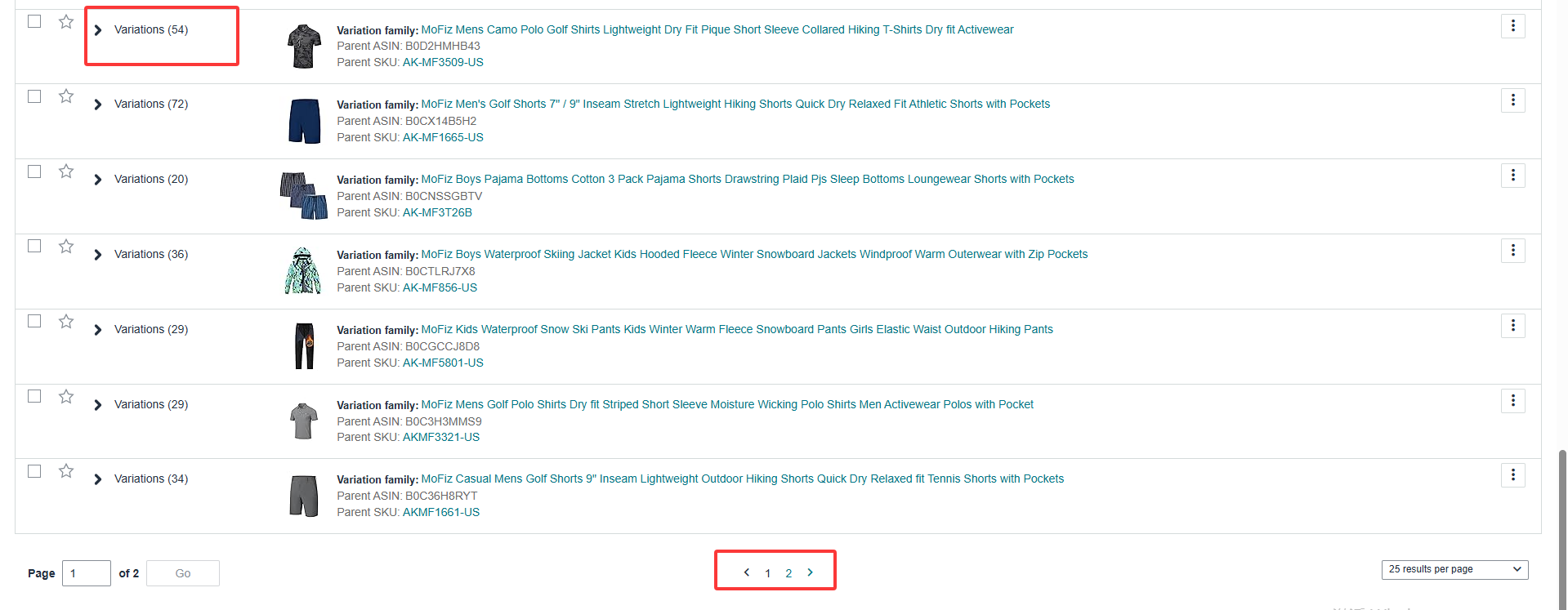Click black snow pants product thumbnail
The image size is (1568, 610).
tap(304, 346)
